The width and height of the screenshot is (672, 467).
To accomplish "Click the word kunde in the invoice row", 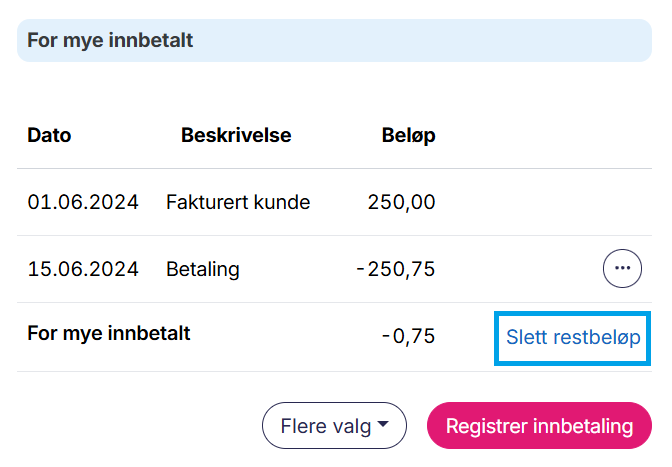I will click(x=283, y=202).
